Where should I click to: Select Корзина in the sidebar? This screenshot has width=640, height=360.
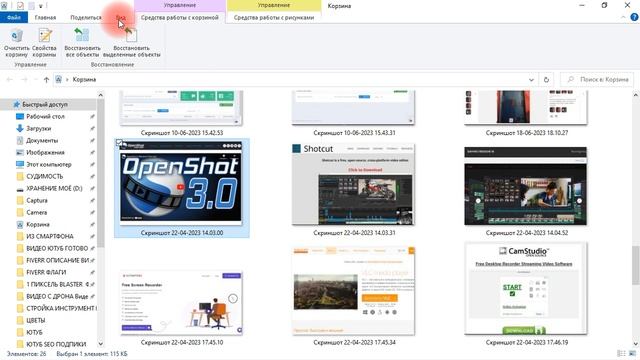click(38, 224)
